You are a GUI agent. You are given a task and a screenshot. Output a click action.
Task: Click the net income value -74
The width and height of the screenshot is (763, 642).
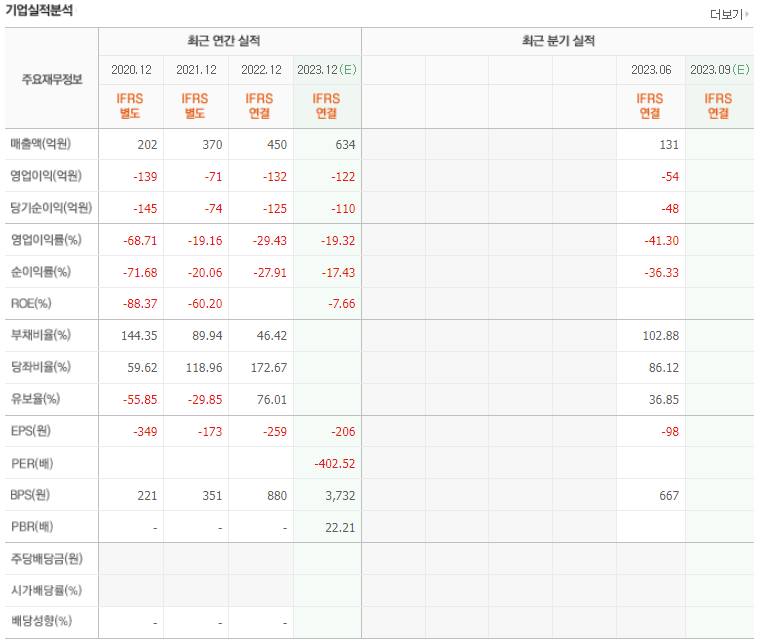pyautogui.click(x=213, y=209)
